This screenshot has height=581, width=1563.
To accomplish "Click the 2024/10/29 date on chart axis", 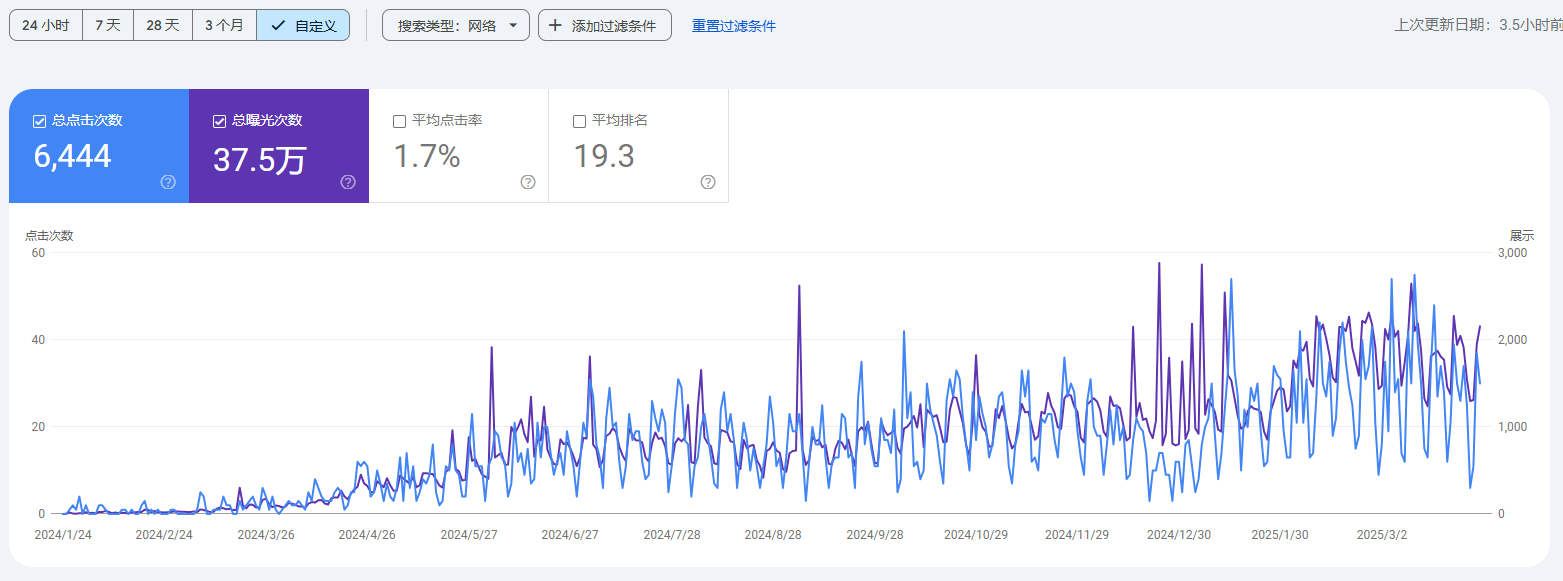I will [976, 534].
